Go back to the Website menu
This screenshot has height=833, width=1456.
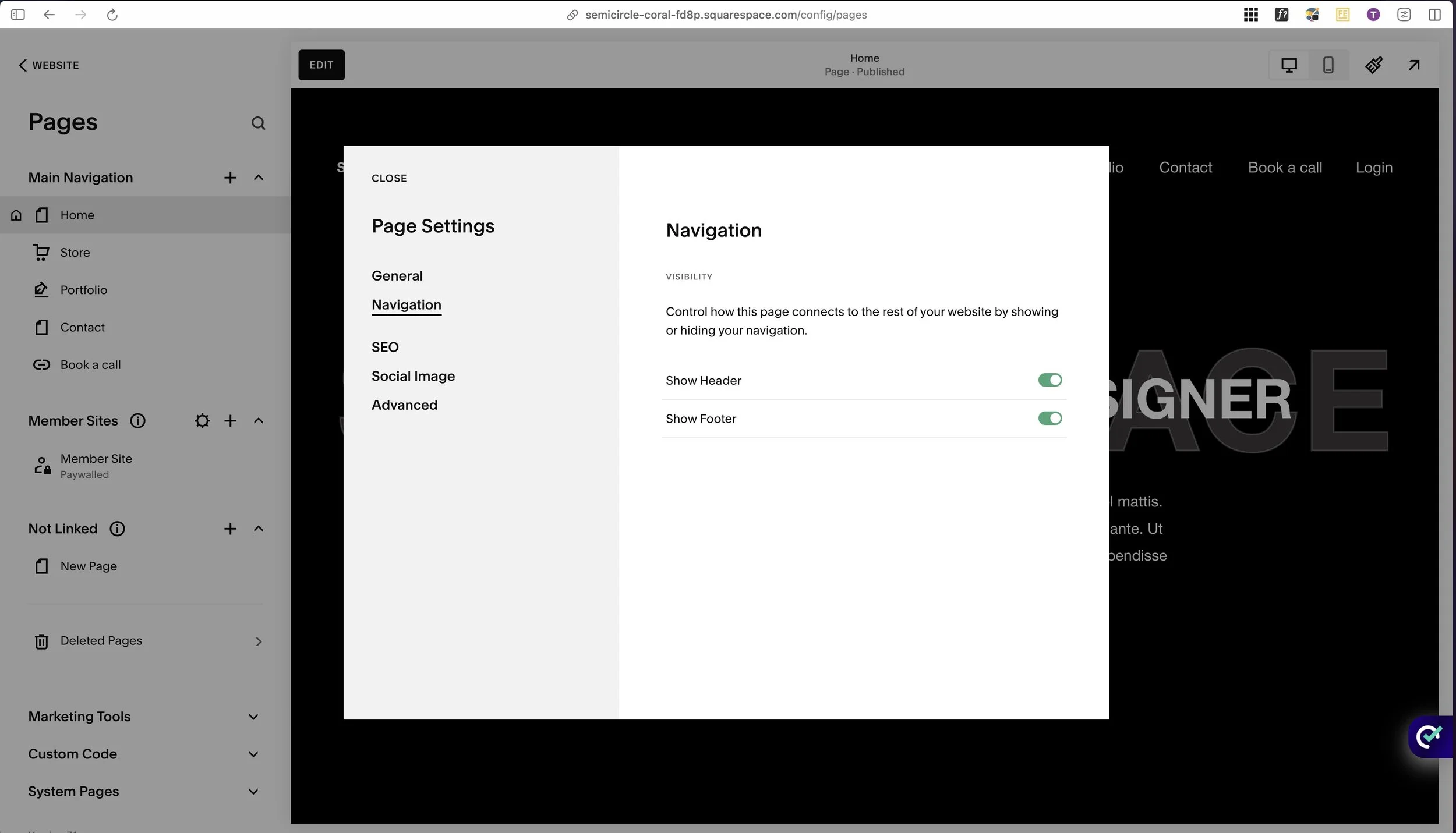pyautogui.click(x=49, y=65)
